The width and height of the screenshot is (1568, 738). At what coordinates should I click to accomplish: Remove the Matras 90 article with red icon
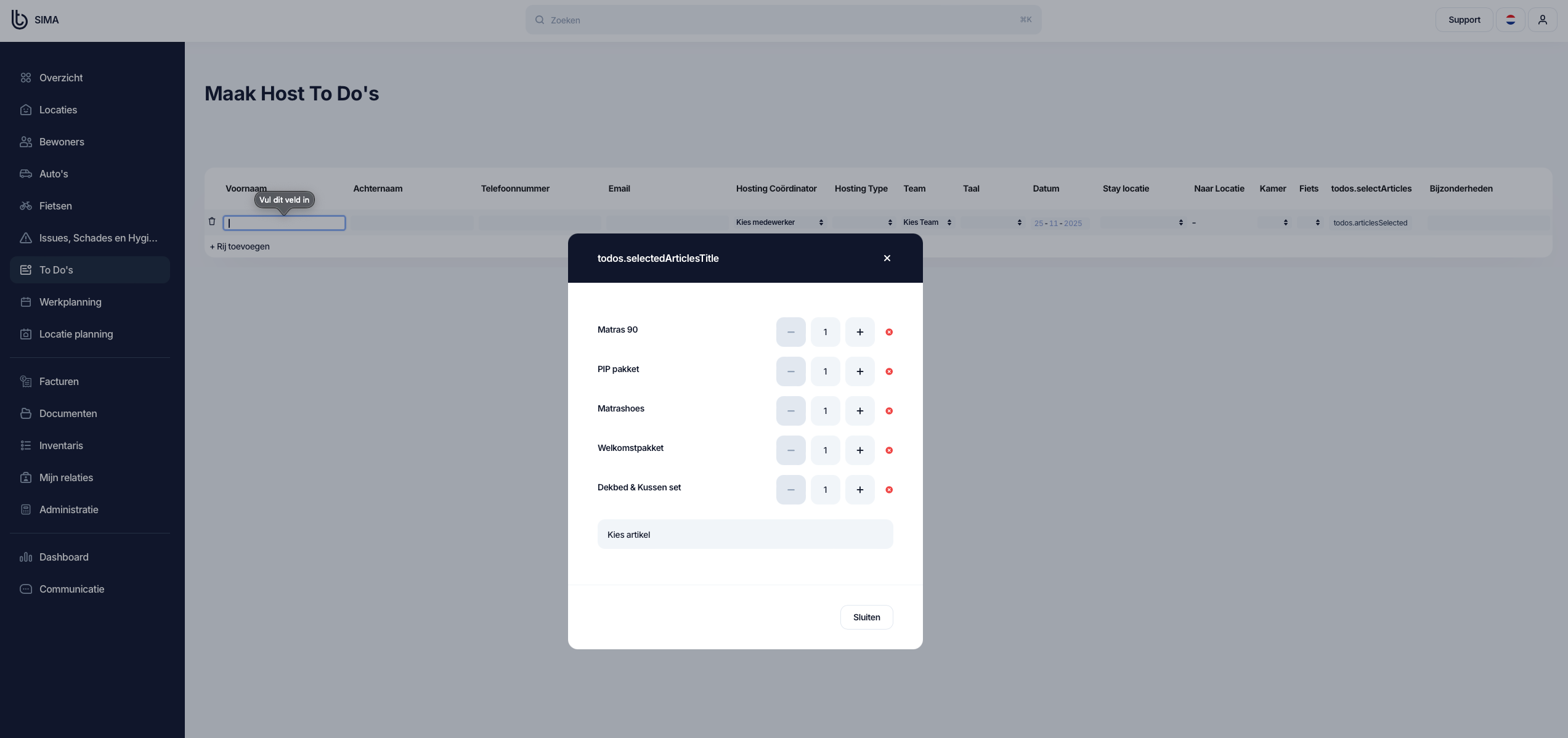[889, 332]
